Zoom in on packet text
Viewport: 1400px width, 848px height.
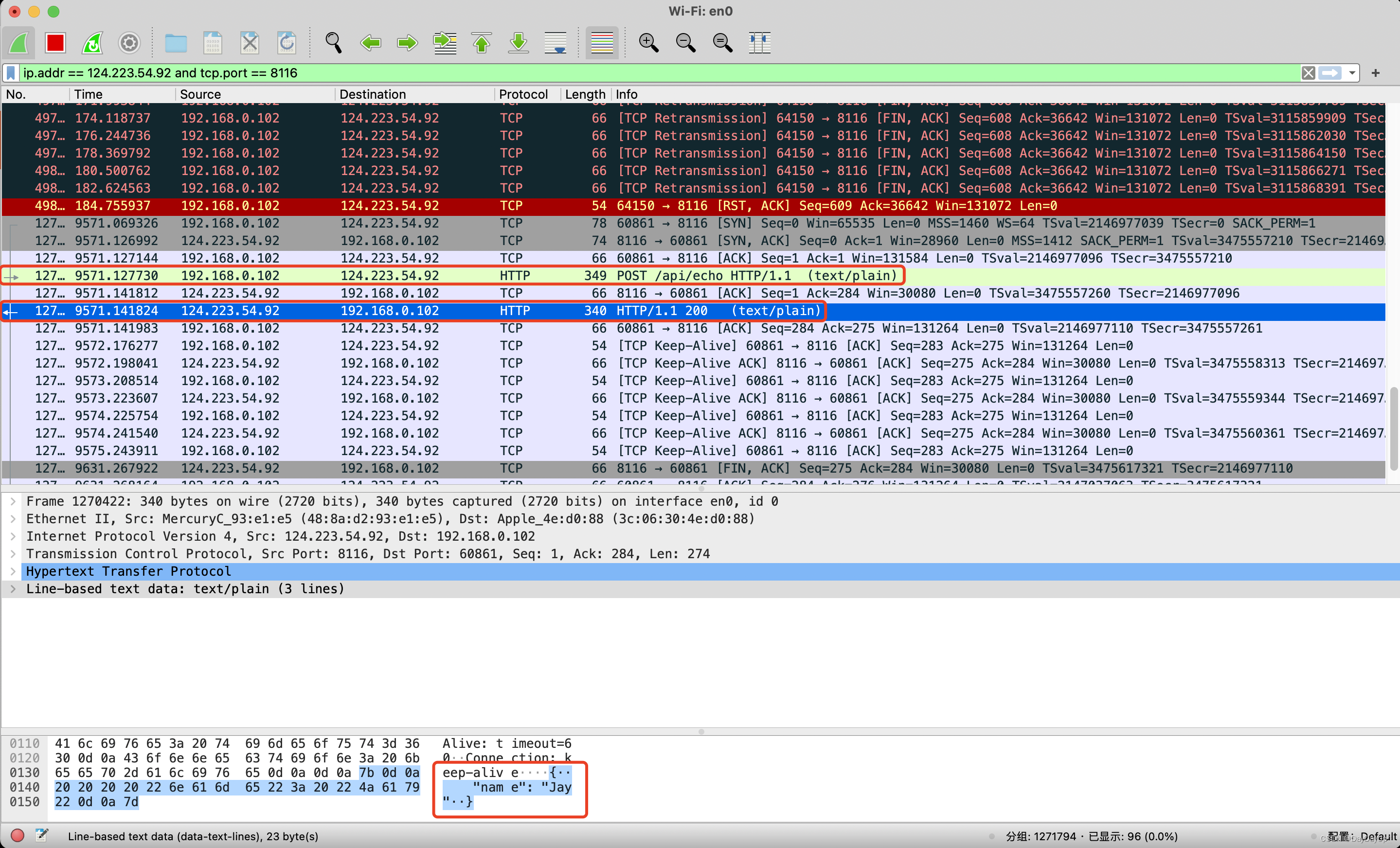pyautogui.click(x=648, y=43)
